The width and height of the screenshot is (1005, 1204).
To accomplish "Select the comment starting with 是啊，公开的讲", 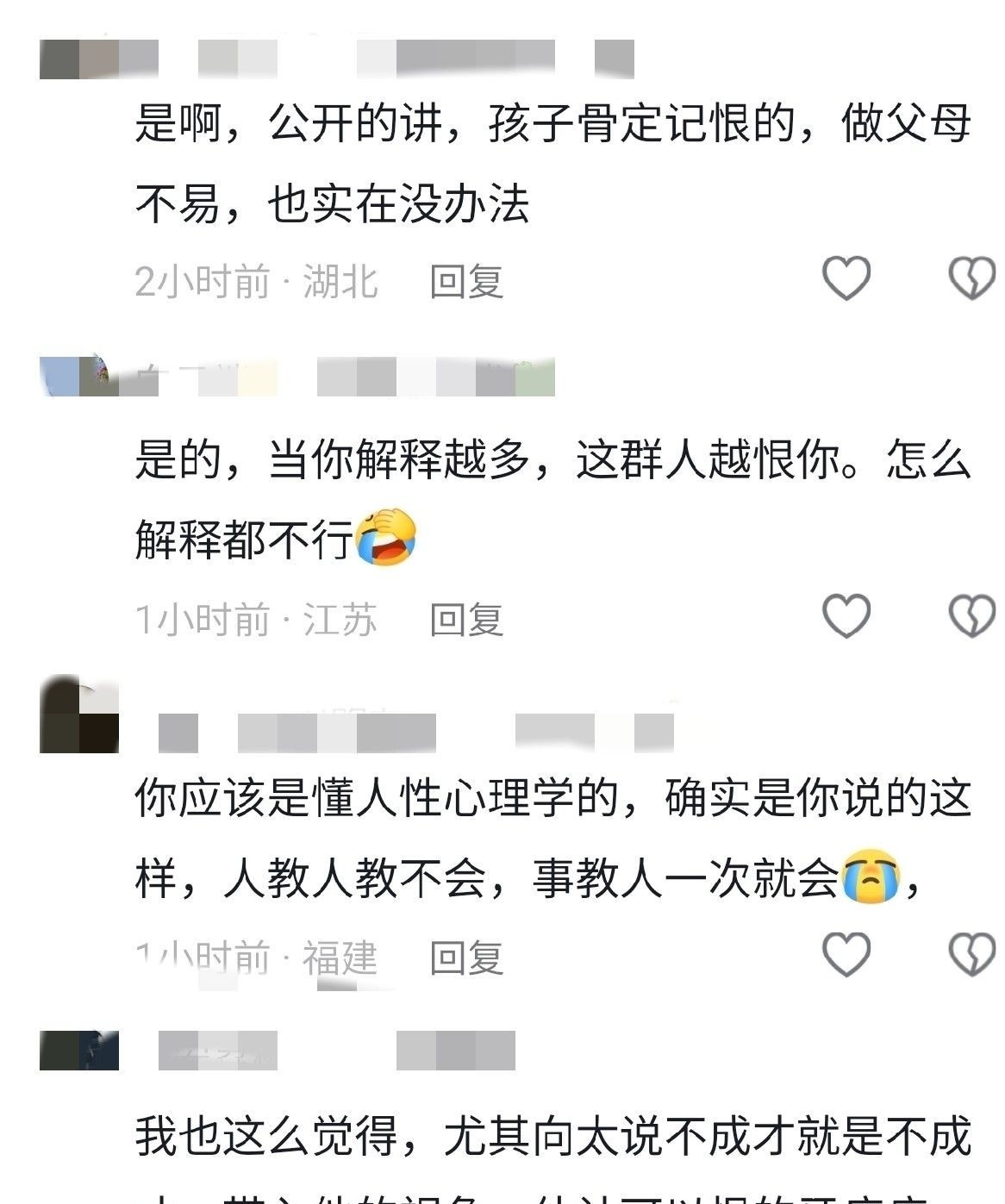I will (x=552, y=164).
